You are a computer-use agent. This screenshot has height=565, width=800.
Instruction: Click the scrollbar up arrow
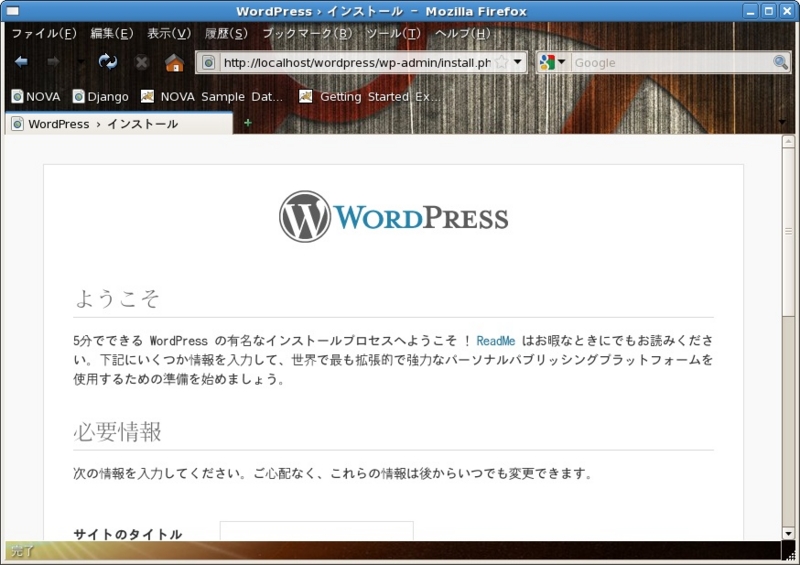tap(788, 141)
